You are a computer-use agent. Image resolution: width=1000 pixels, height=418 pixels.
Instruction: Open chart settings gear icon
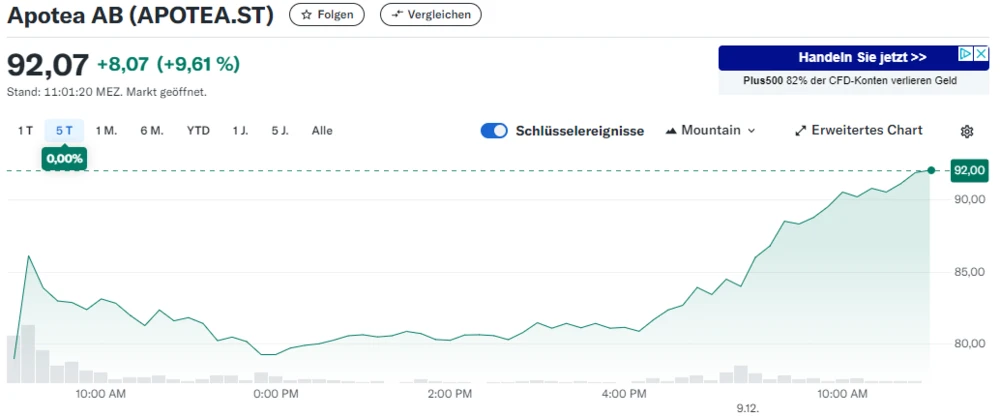(x=966, y=131)
